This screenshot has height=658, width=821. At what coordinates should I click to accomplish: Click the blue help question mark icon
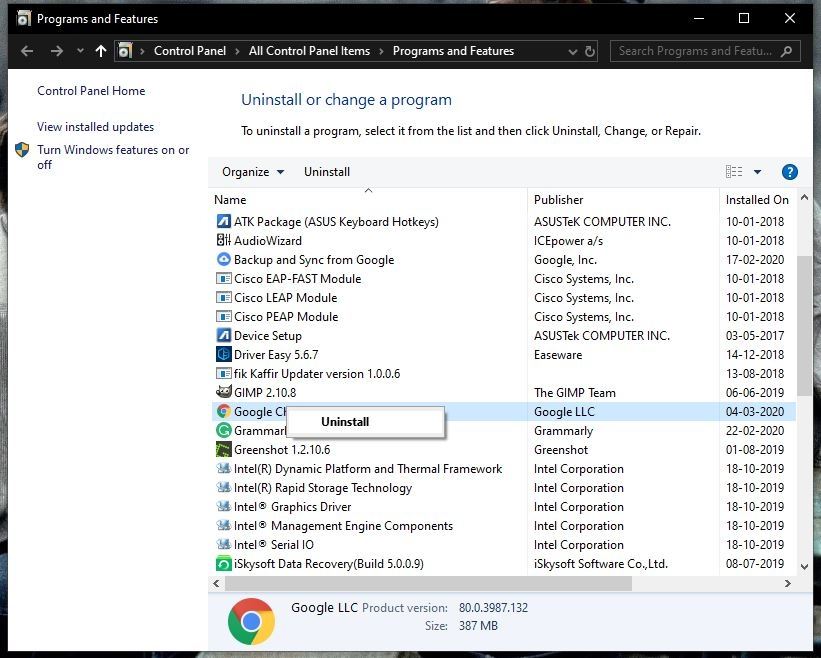pyautogui.click(x=790, y=172)
